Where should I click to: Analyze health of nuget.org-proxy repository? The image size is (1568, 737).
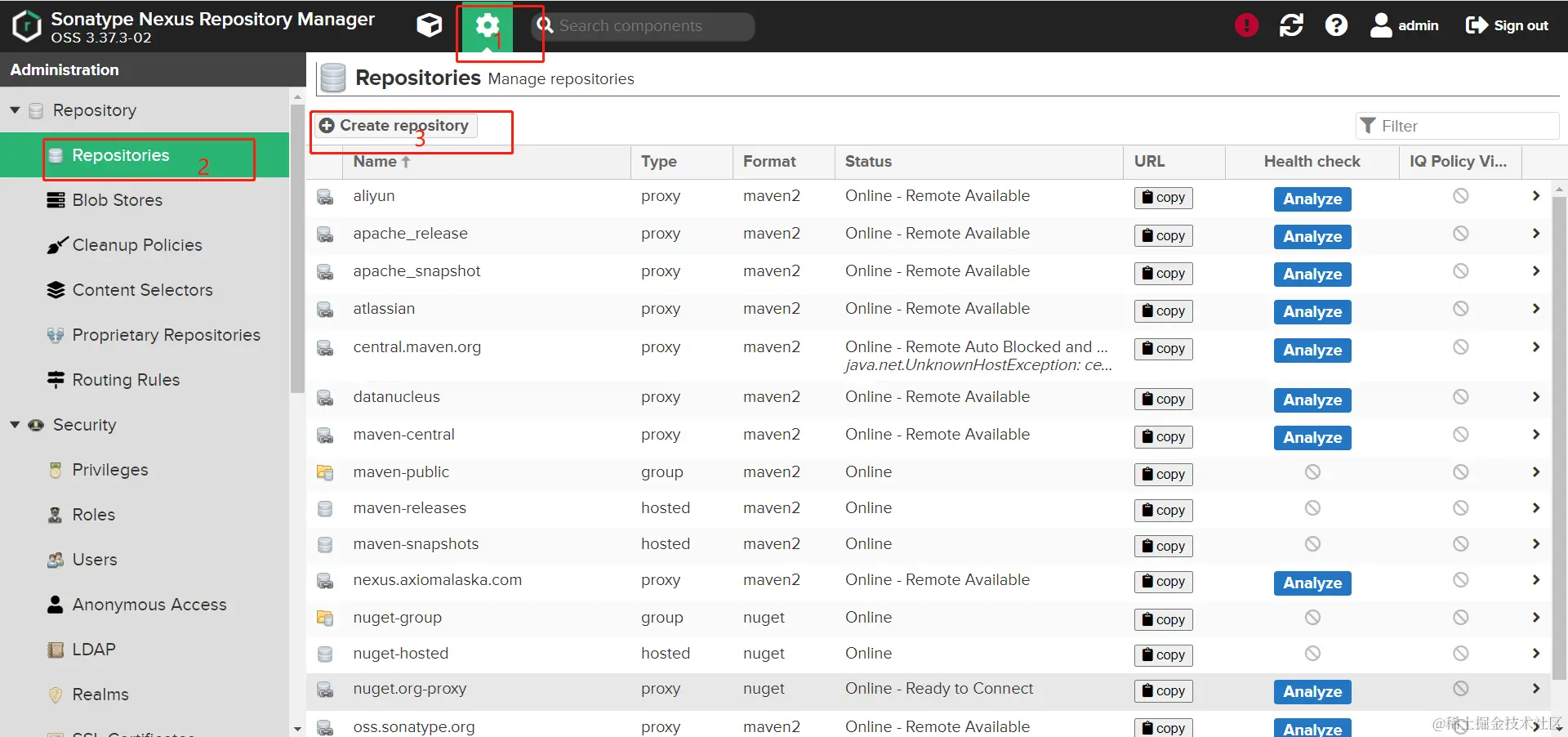click(x=1312, y=691)
